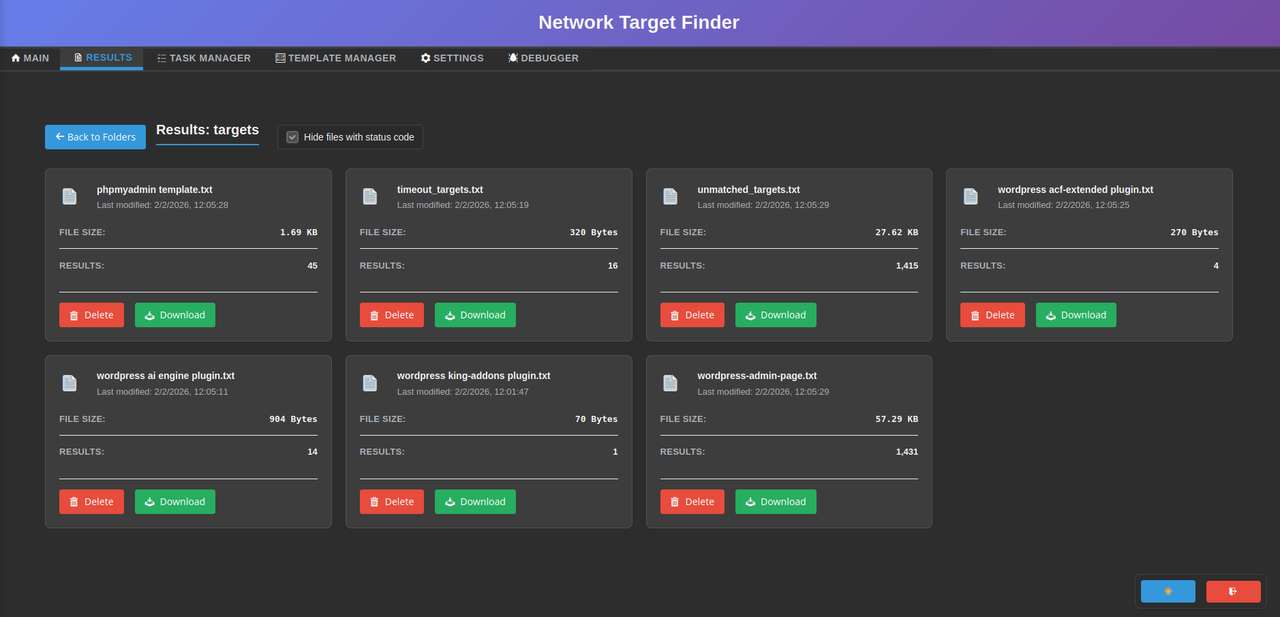Download timeout_targets.txt file
Viewport: 1280px width, 617px height.
tap(475, 315)
